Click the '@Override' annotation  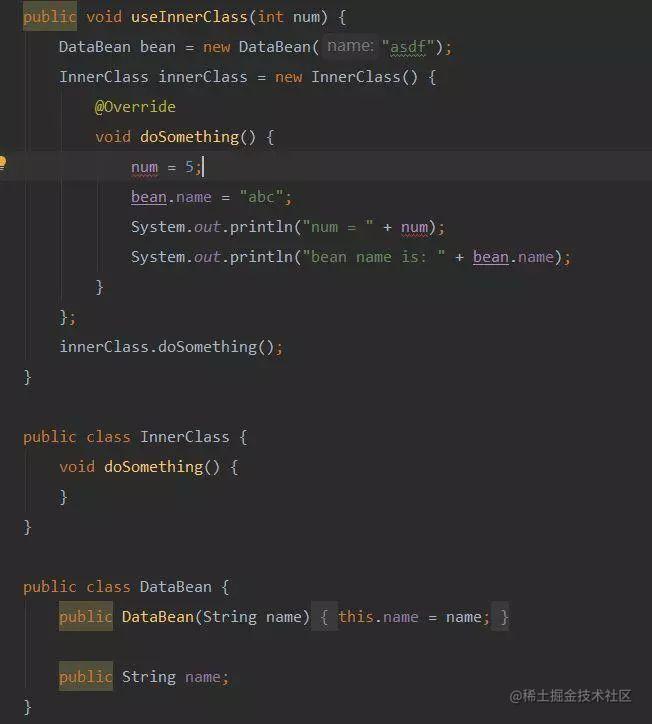(x=135, y=107)
